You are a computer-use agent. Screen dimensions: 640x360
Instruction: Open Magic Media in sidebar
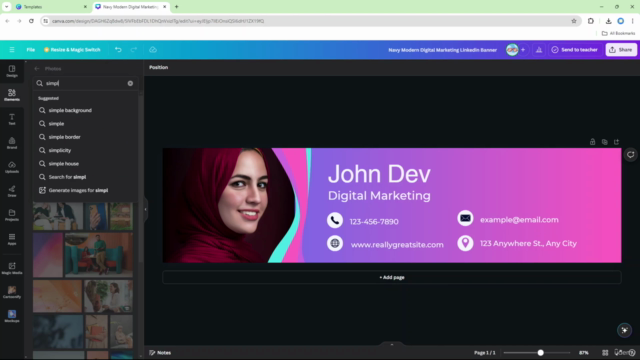tap(12, 268)
